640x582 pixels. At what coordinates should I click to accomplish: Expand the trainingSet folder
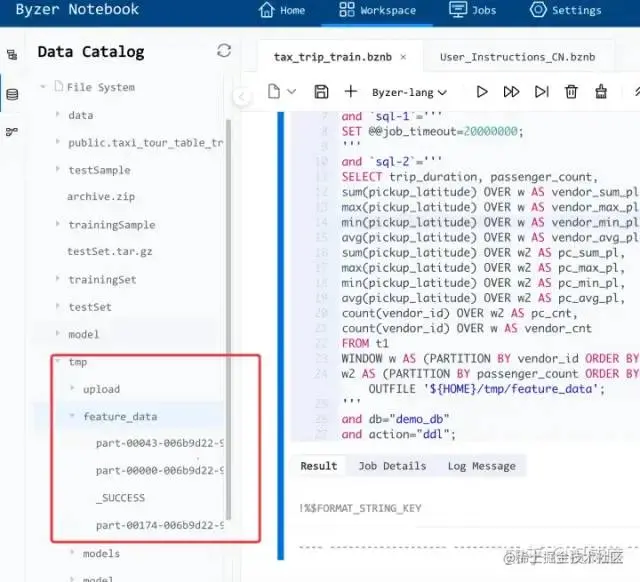point(58,279)
